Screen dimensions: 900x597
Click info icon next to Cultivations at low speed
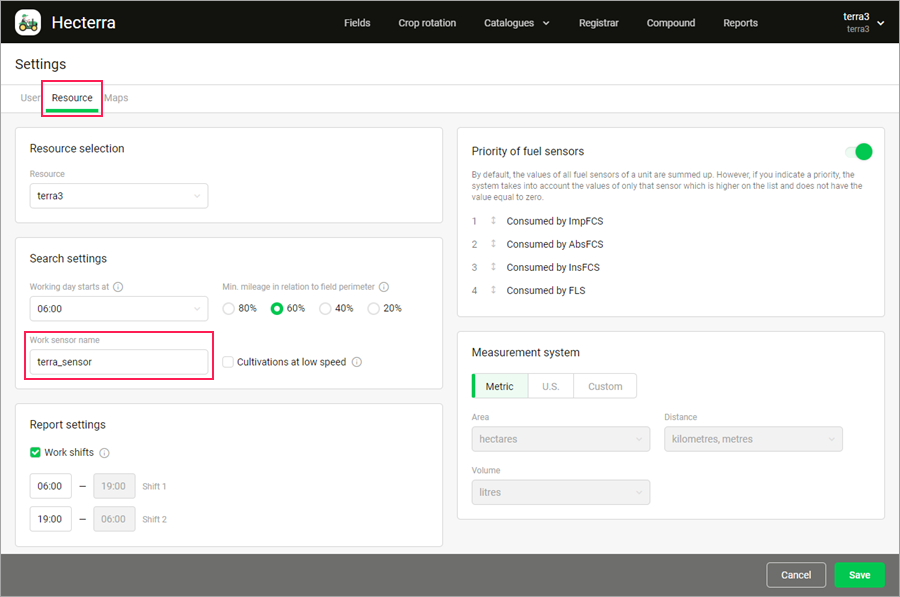tap(357, 362)
